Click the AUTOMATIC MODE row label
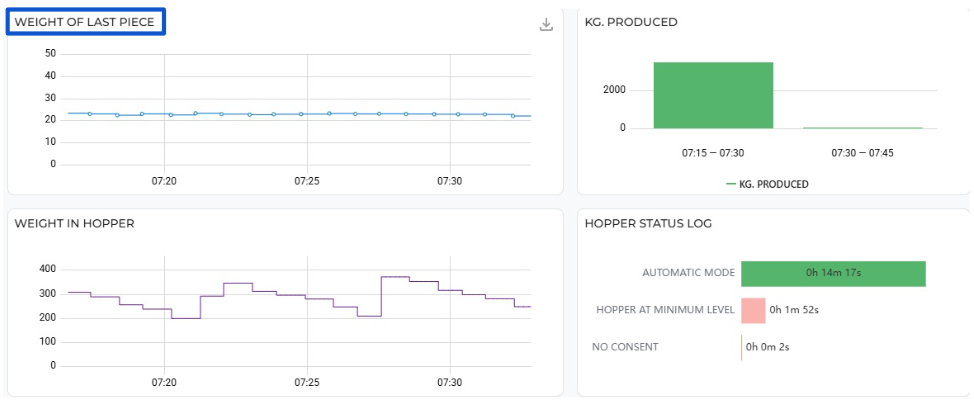The image size is (974, 402). point(688,273)
